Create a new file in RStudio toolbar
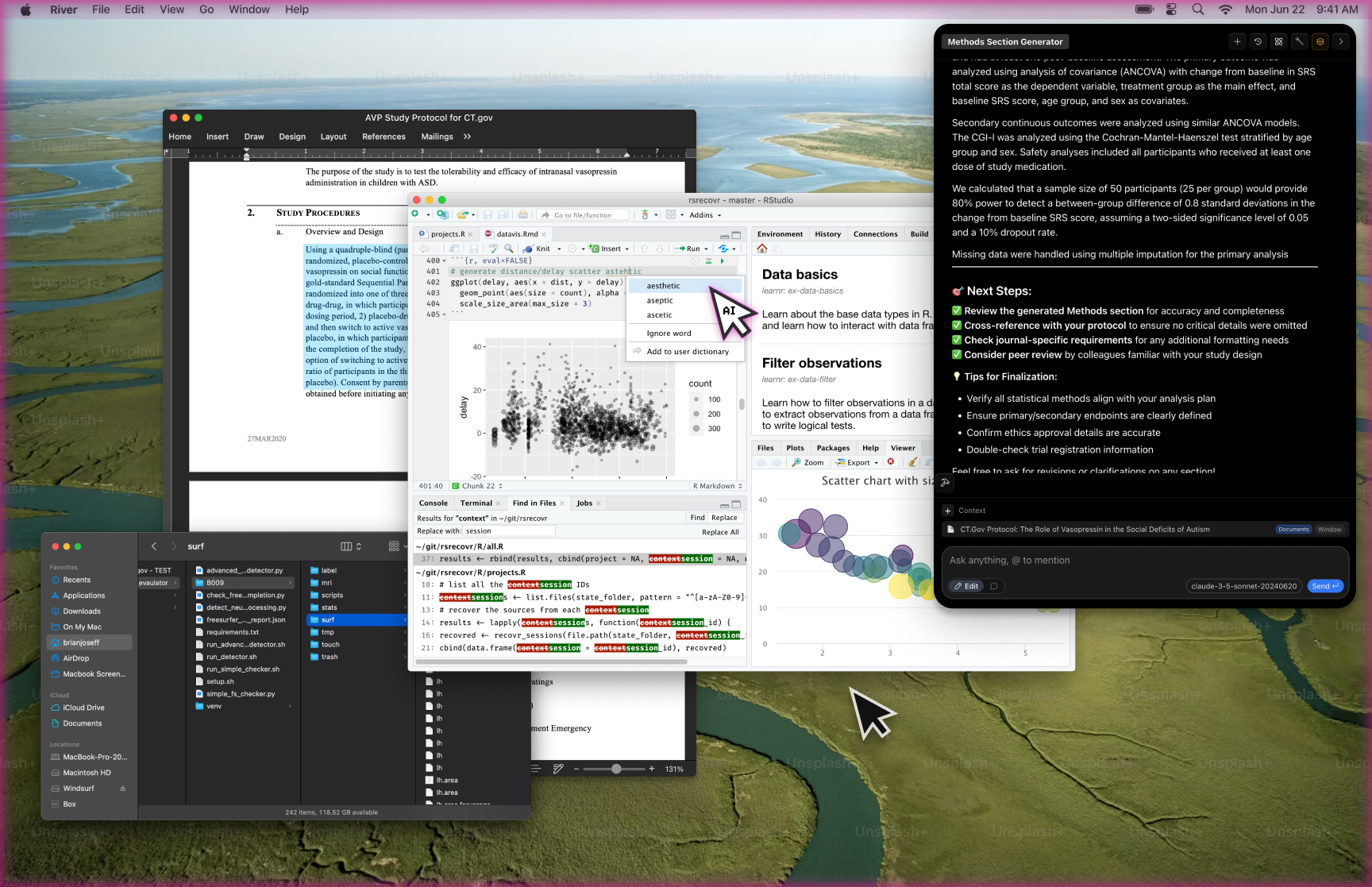This screenshot has height=887, width=1372. (415, 214)
